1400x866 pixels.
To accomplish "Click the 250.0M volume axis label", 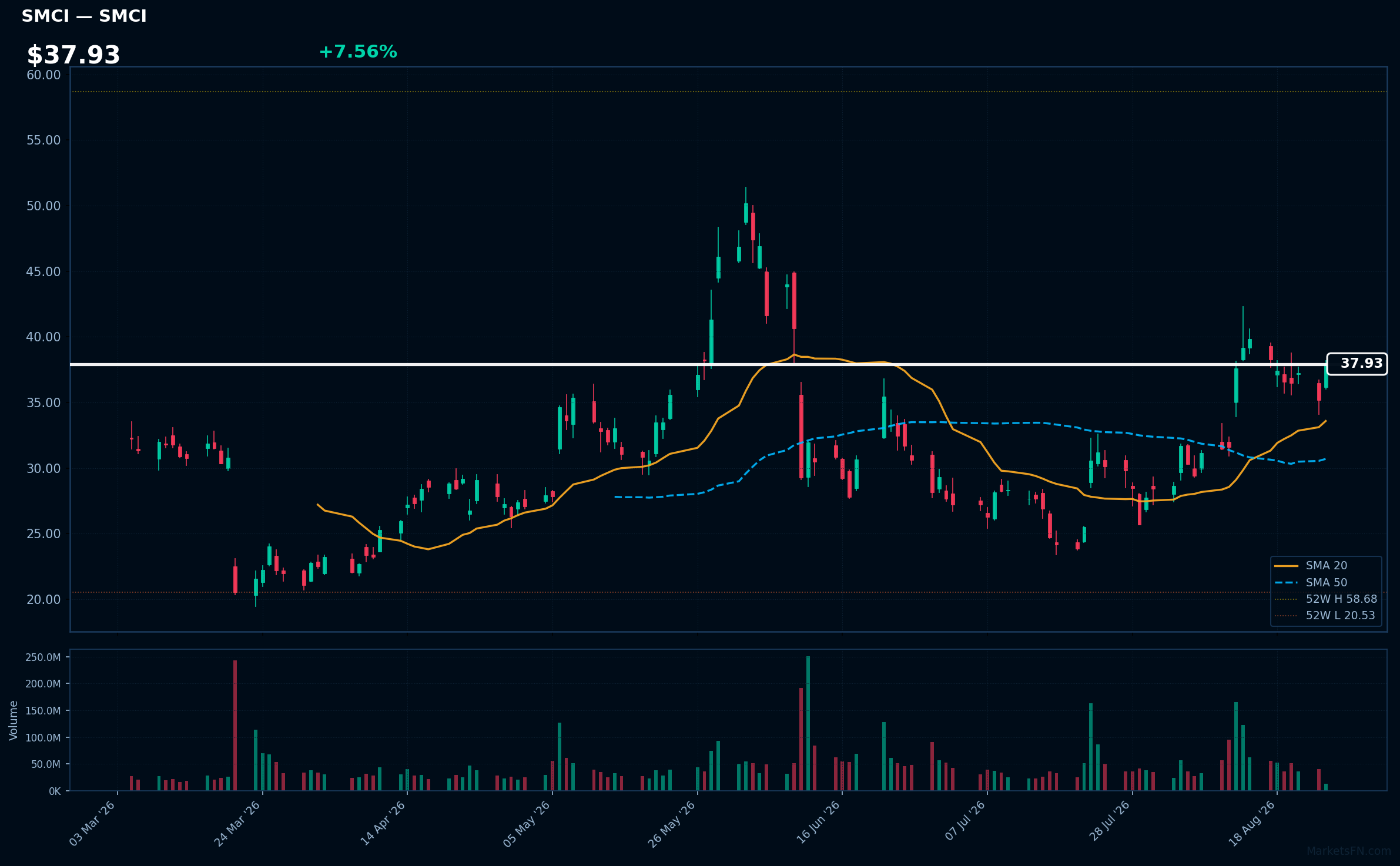I will (x=43, y=657).
